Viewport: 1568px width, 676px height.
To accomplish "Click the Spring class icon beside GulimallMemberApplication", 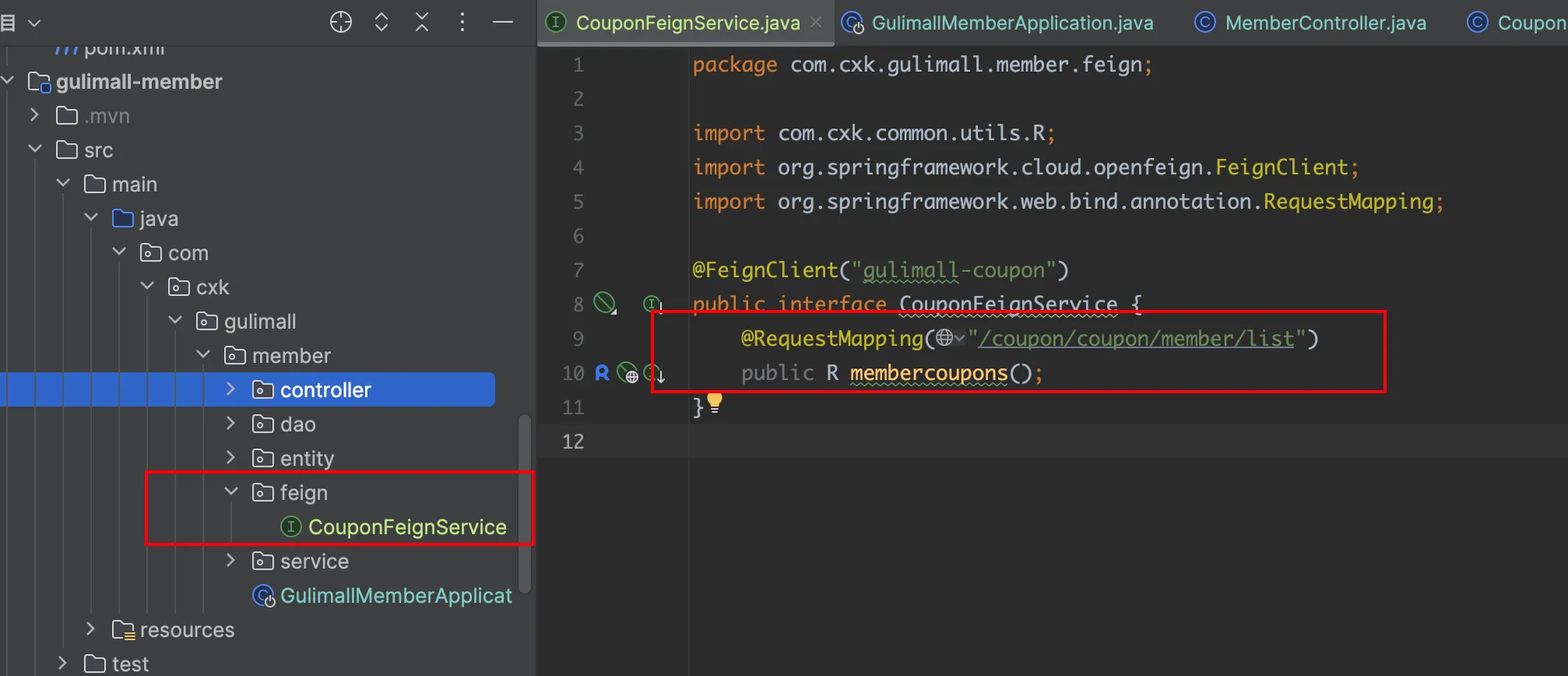I will click(264, 596).
